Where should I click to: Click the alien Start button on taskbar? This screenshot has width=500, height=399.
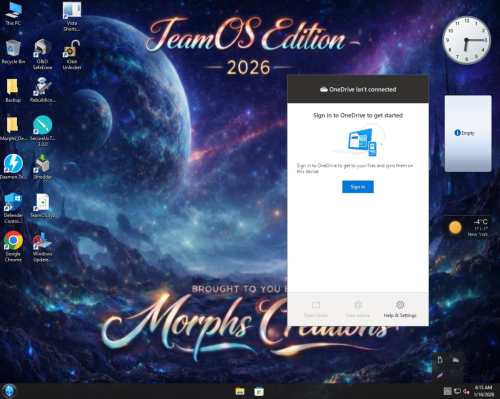click(9, 391)
